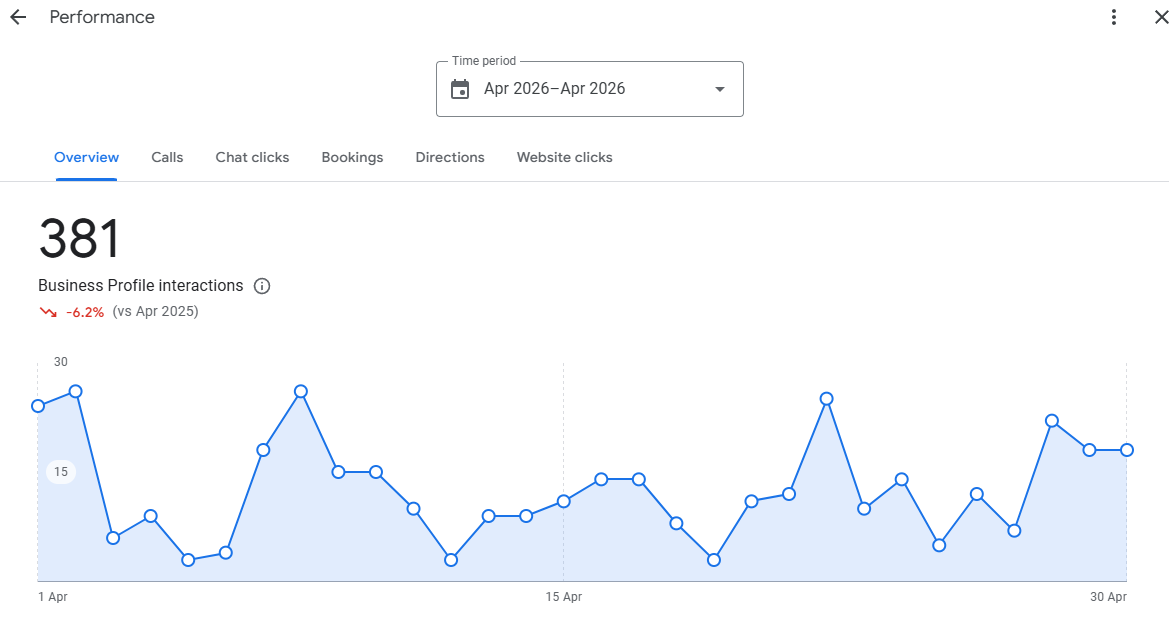Click the Time period field label
Screen dimensions: 1169x628
tap(484, 61)
